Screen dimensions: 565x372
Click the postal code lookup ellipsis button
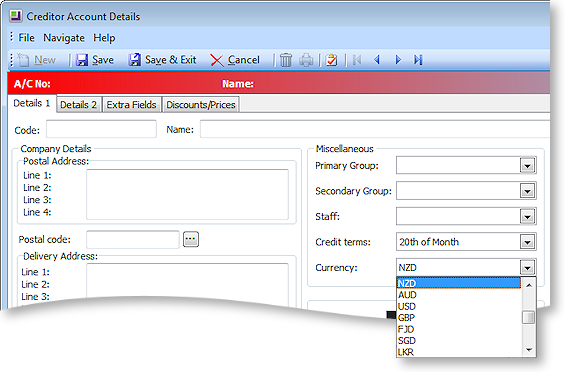pyautogui.click(x=191, y=239)
